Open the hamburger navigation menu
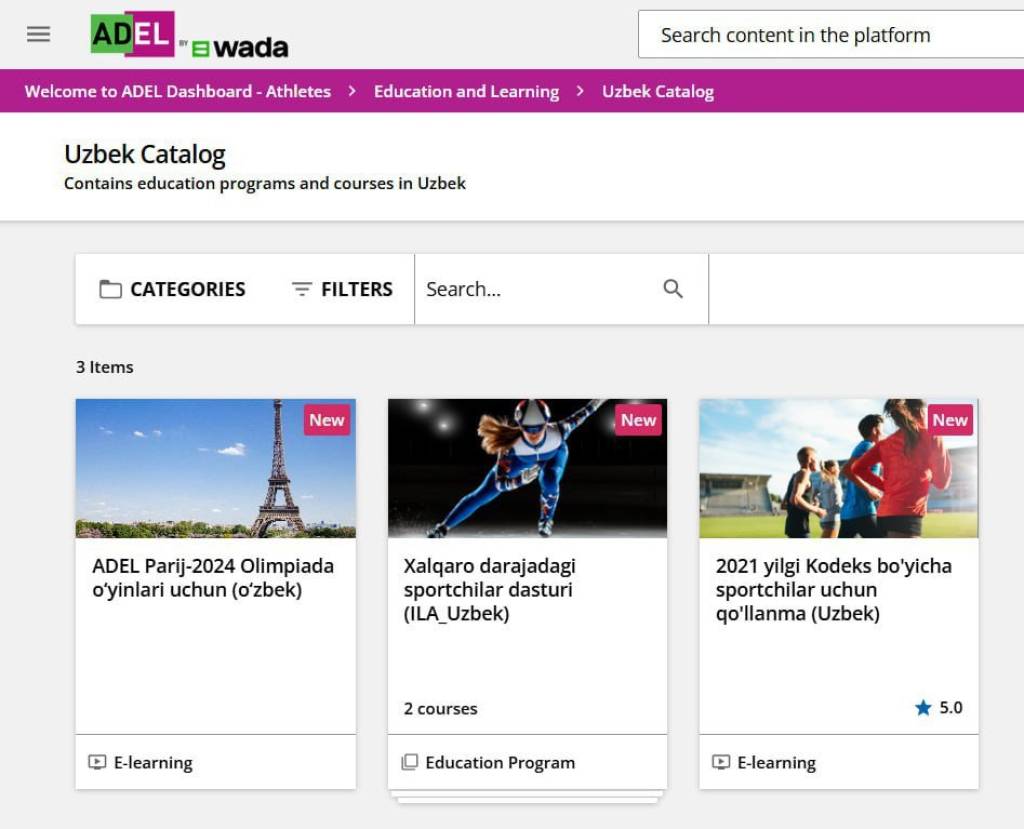Screen dimensions: 1024x829 pos(38,34)
